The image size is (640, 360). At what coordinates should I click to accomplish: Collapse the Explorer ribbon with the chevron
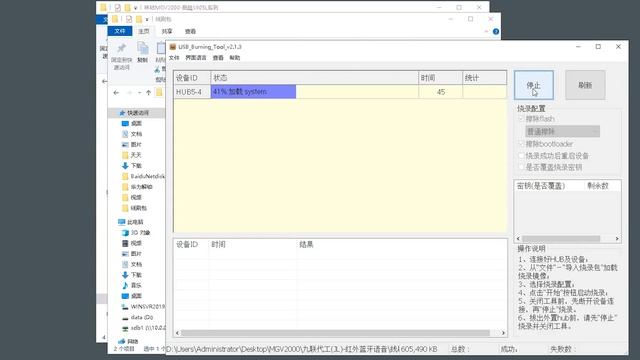pyautogui.click(x=486, y=31)
